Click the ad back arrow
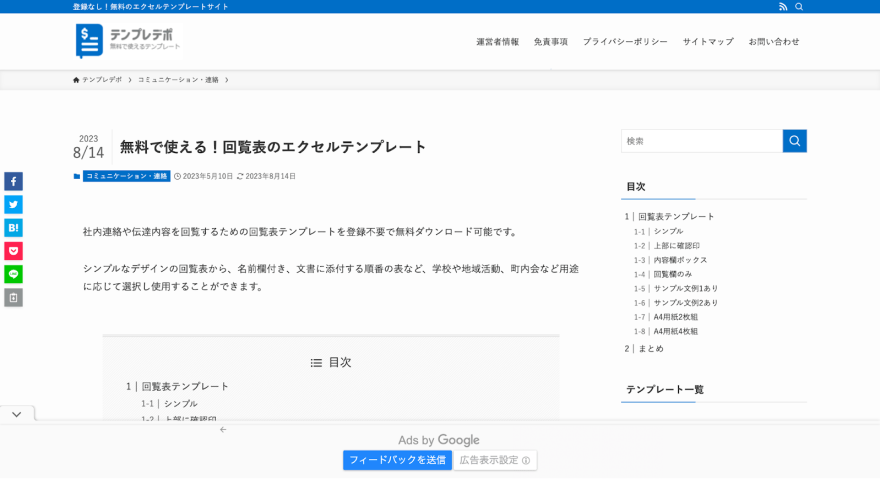 223,430
